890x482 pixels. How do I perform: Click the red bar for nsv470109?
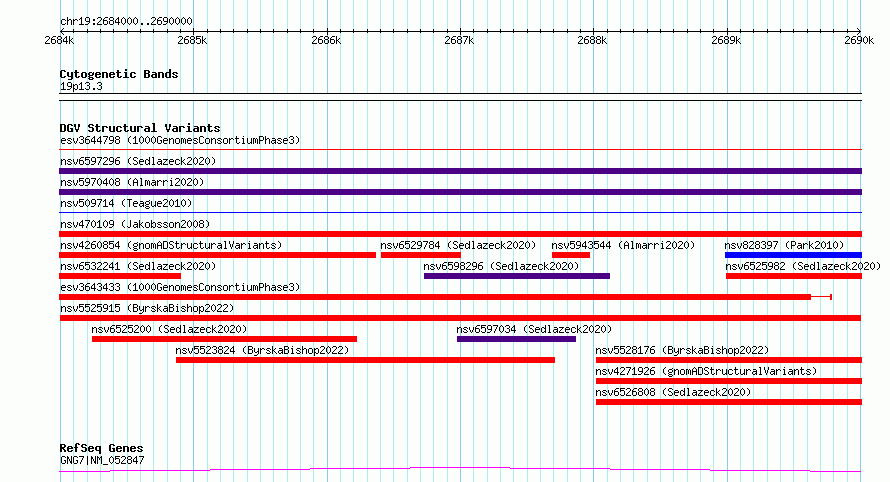click(x=460, y=234)
